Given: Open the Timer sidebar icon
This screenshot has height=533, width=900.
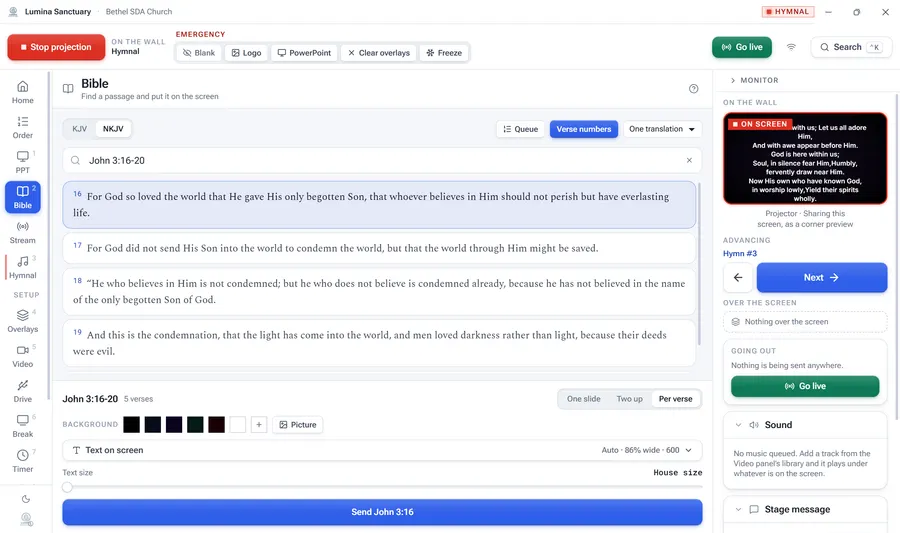Looking at the screenshot, I should 22,461.
